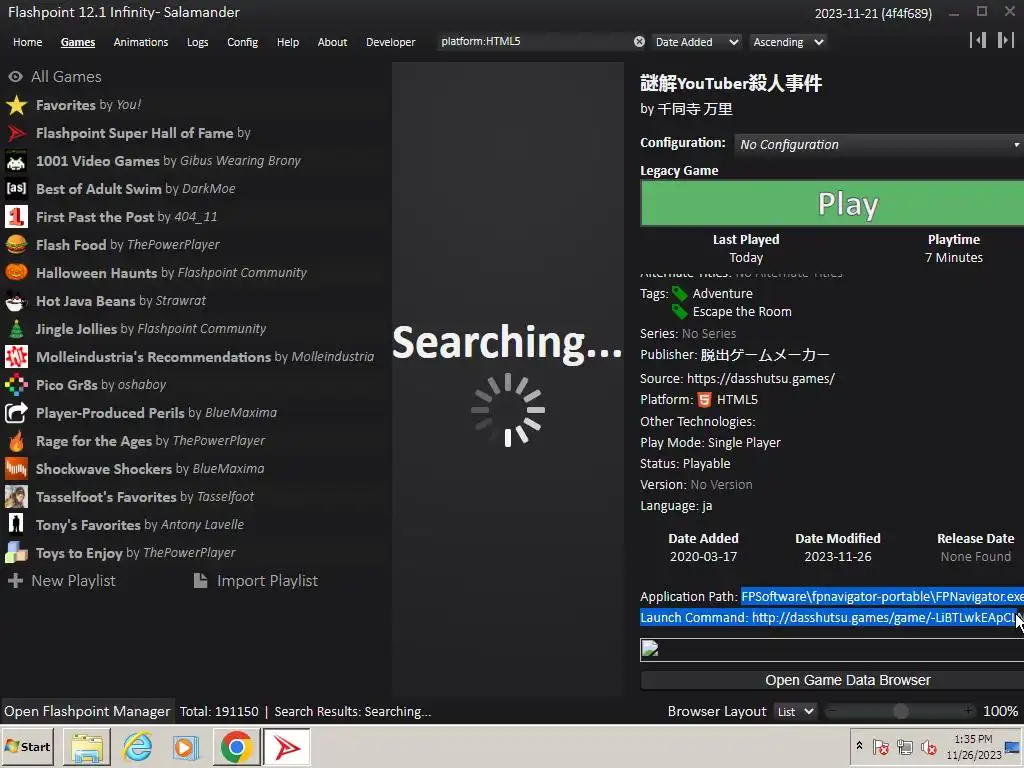This screenshot has height=768, width=1024.
Task: Click the Flashpoint taskbar icon
Action: pyautogui.click(x=286, y=748)
